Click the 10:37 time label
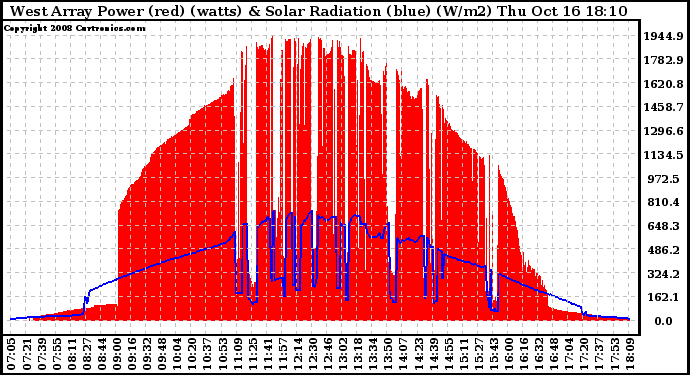 (x=207, y=354)
